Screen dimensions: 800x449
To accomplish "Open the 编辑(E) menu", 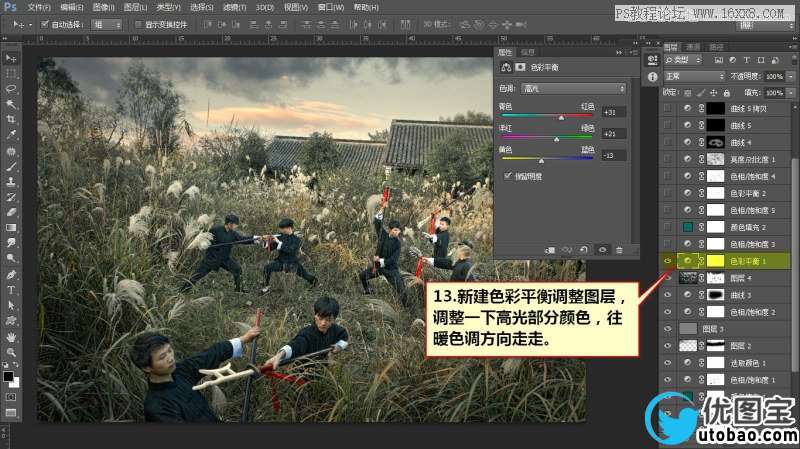I will coord(71,7).
